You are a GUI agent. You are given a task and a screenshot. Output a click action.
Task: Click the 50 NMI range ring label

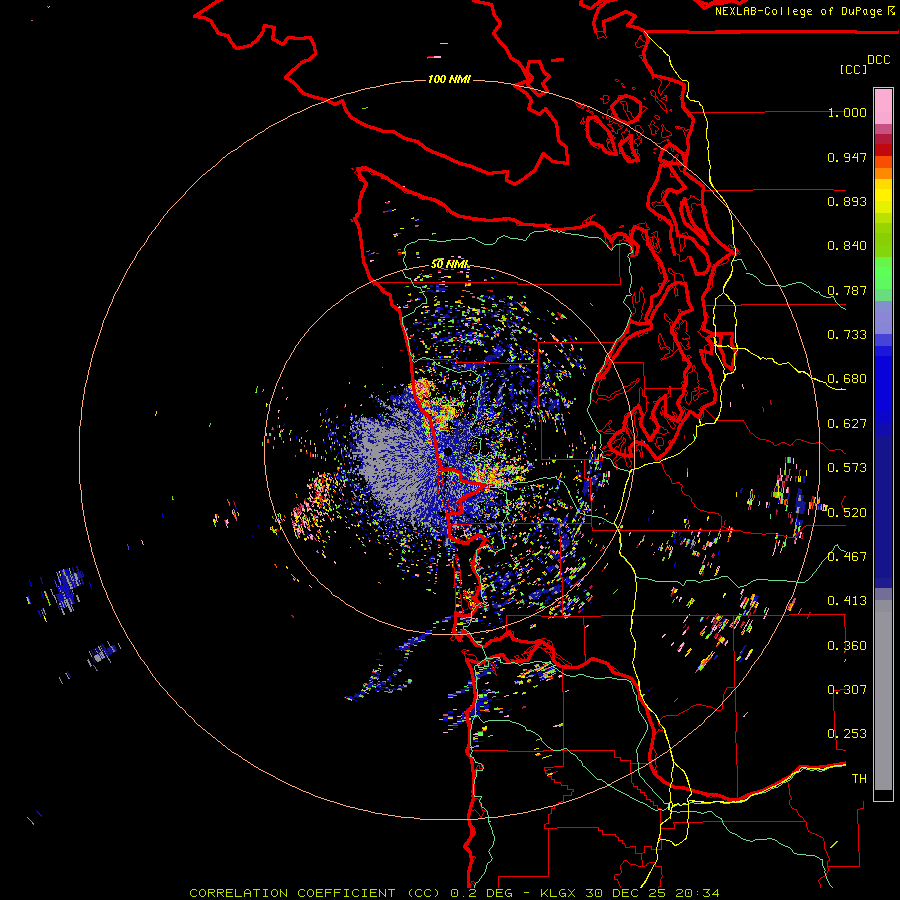(449, 264)
